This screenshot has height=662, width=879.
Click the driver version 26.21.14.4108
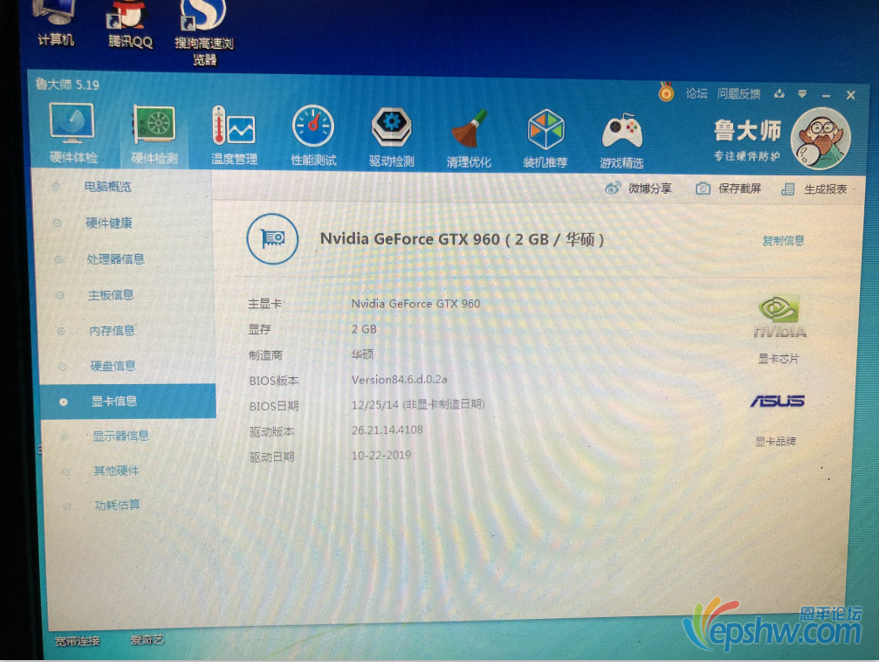point(387,430)
